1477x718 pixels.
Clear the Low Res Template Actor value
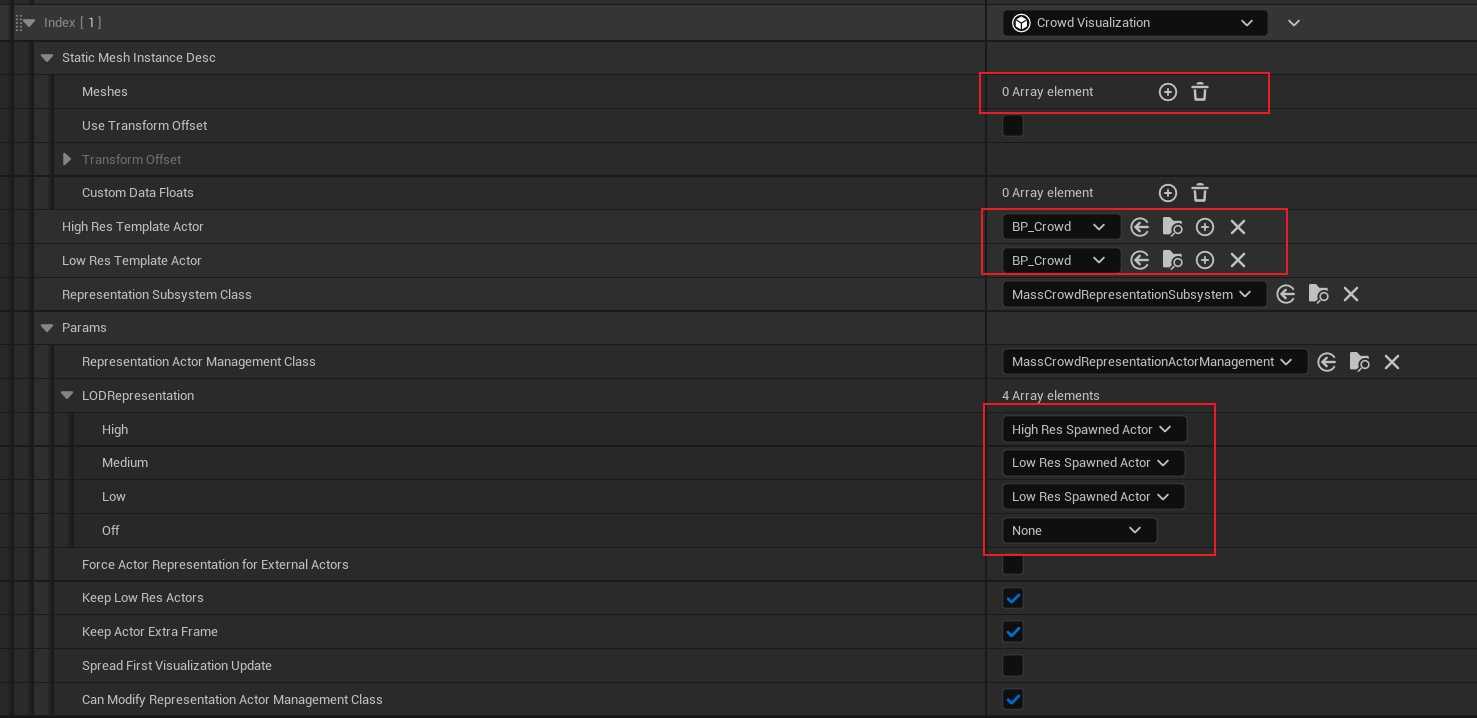click(1238, 261)
